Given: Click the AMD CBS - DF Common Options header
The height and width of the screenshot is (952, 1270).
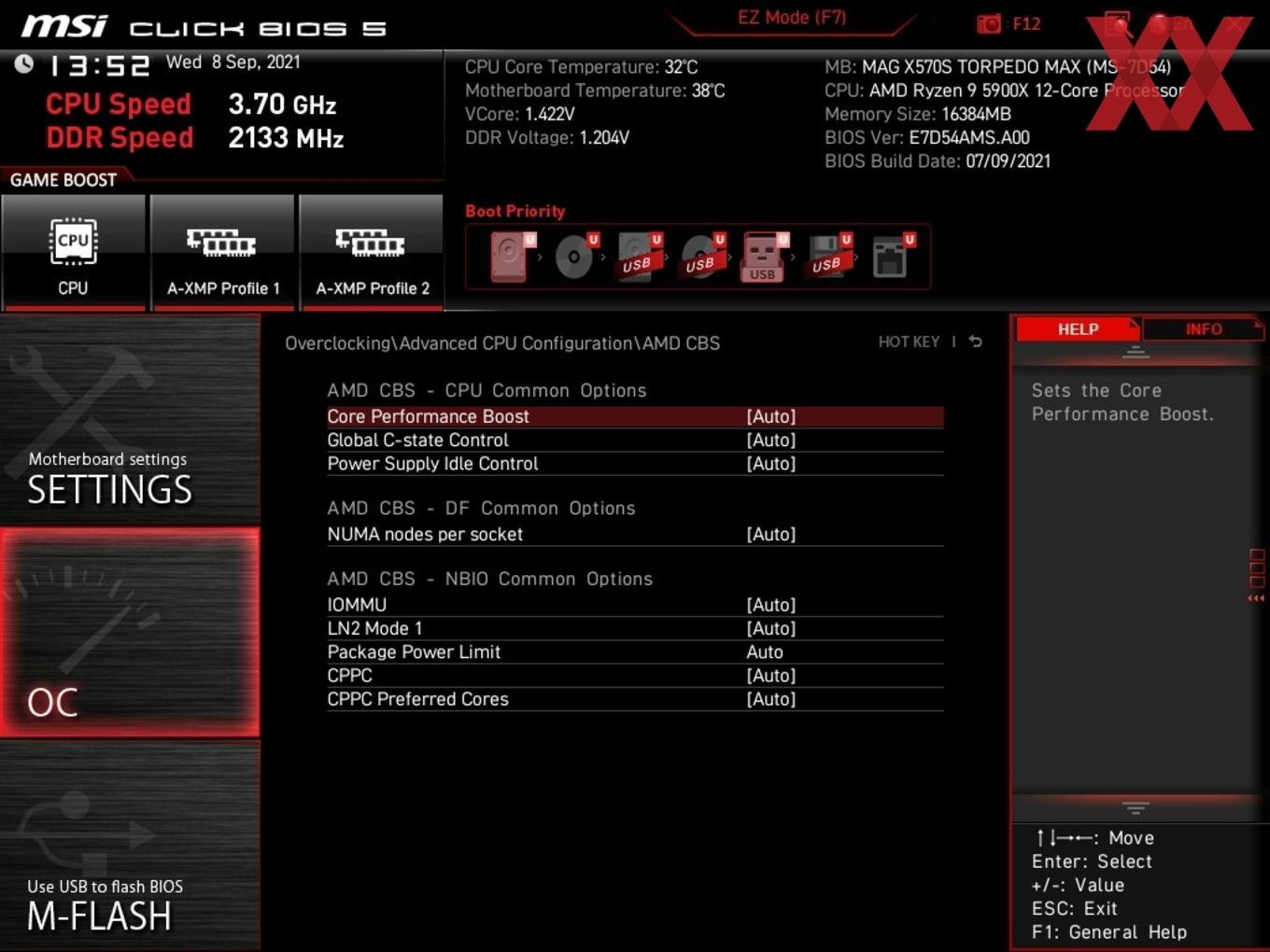Looking at the screenshot, I should pyautogui.click(x=481, y=508).
